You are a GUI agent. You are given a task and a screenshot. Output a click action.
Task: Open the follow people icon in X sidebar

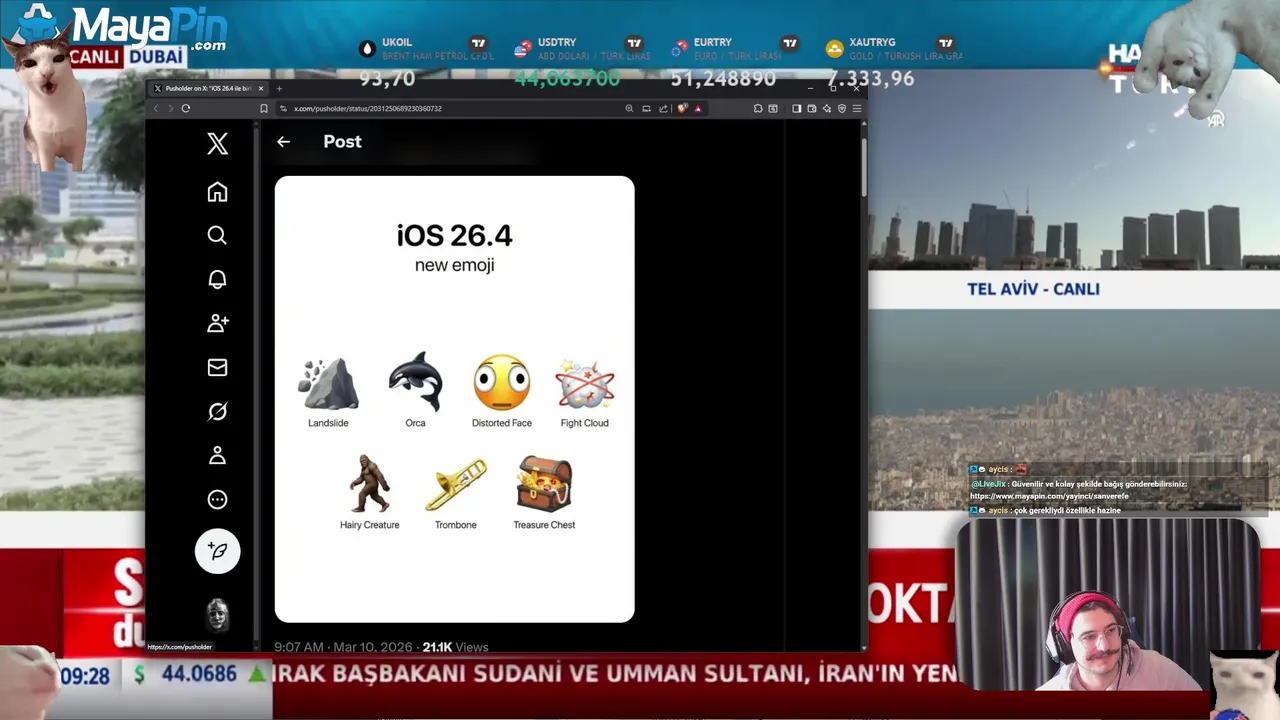[x=217, y=323]
